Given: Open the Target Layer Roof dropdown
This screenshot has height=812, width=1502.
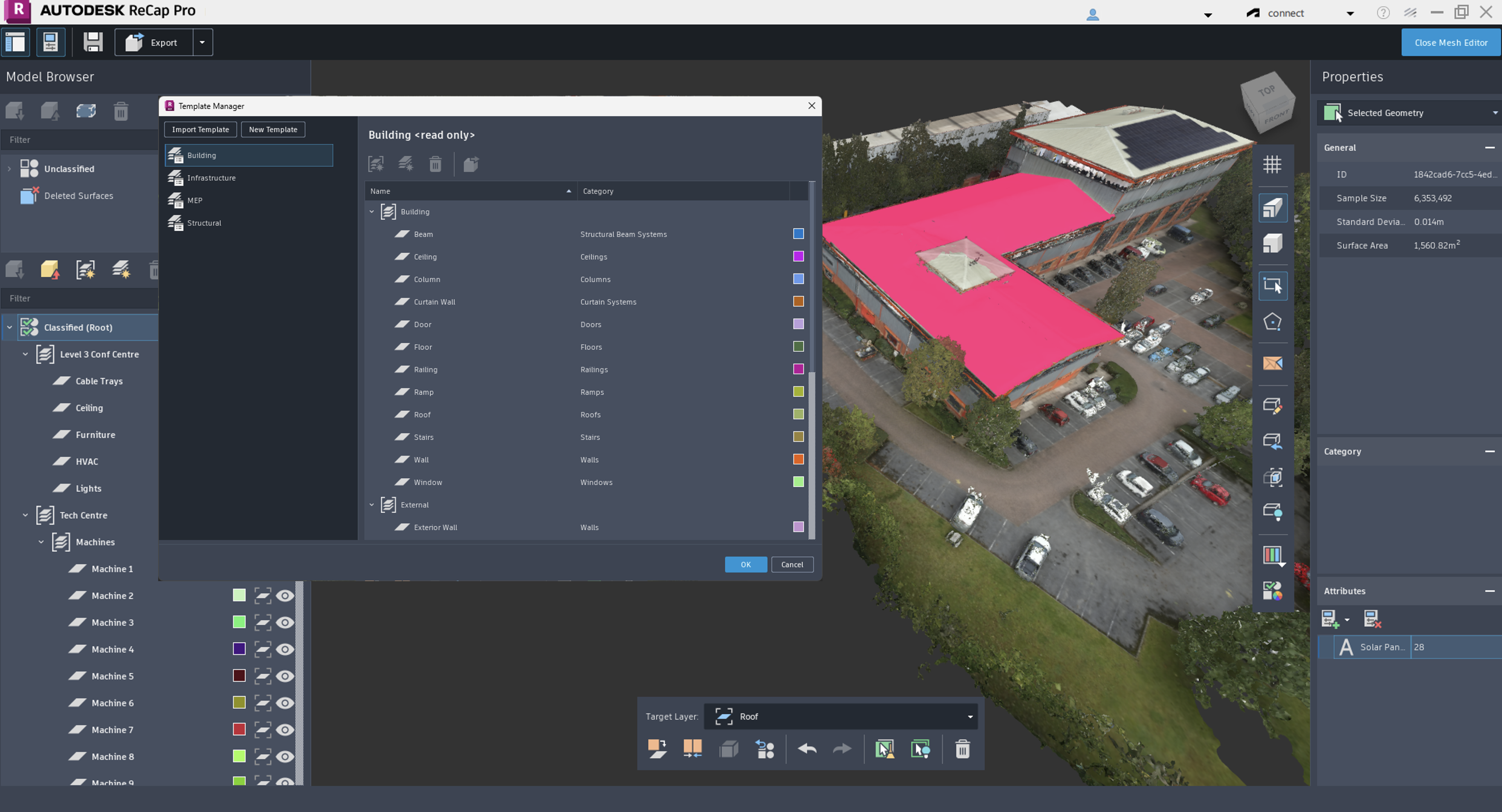Looking at the screenshot, I should click(840, 717).
